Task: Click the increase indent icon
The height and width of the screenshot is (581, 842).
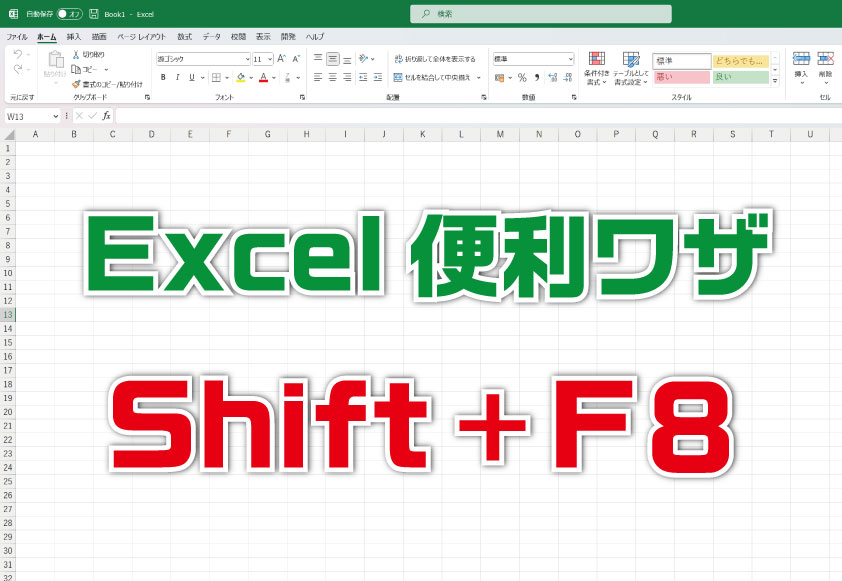Action: 378,77
